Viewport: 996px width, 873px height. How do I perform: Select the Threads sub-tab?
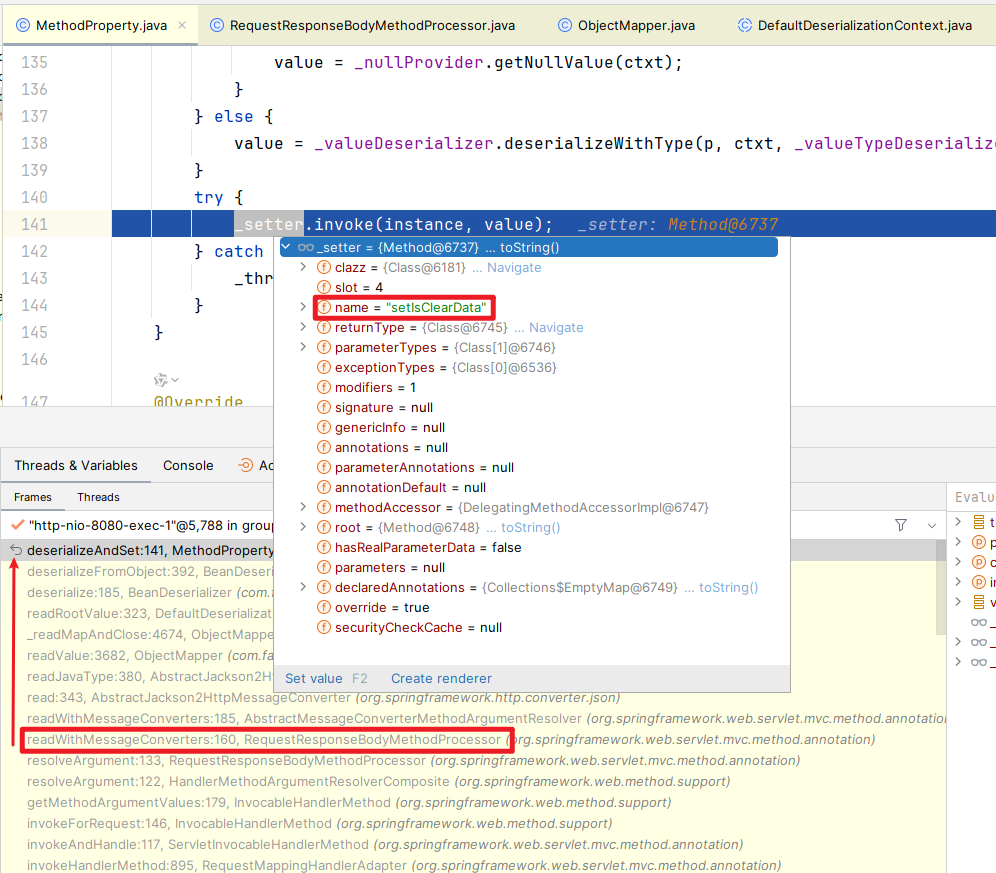tap(98, 497)
